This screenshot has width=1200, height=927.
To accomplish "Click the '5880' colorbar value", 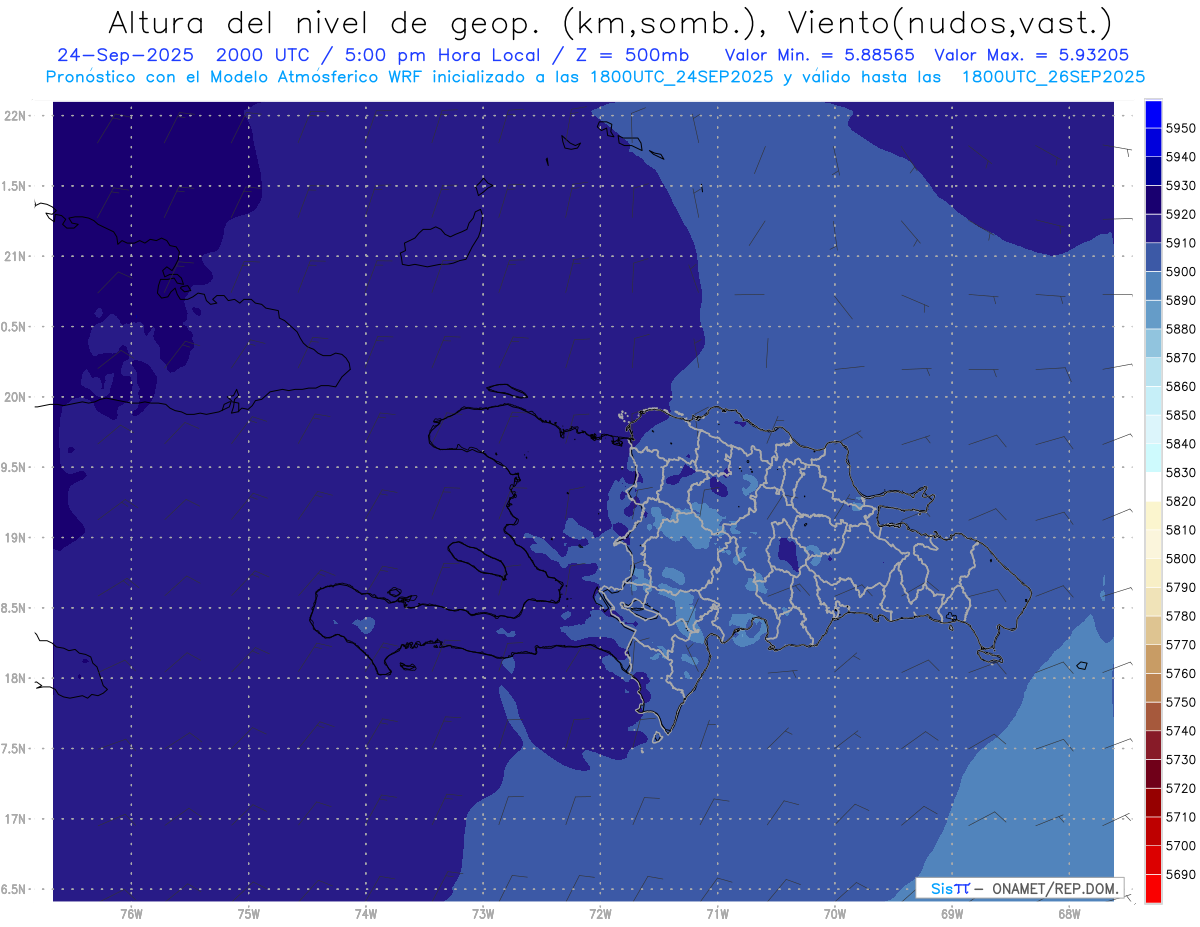I will 1180,329.
